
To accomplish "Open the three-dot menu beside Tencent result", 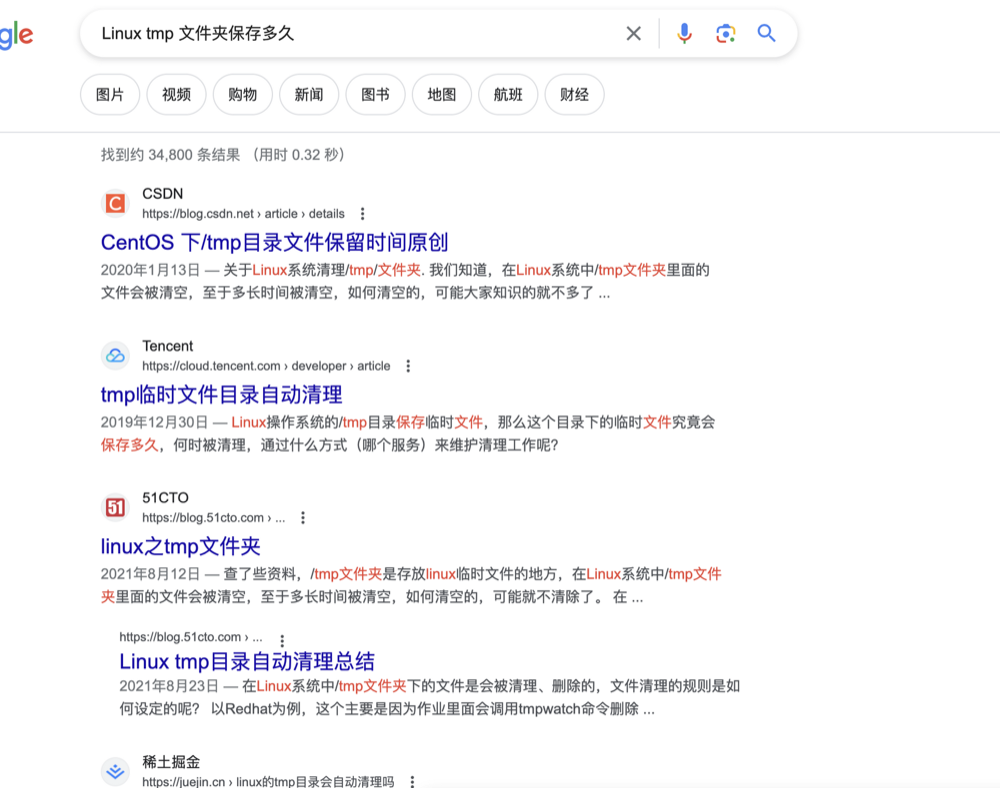I will coord(408,366).
